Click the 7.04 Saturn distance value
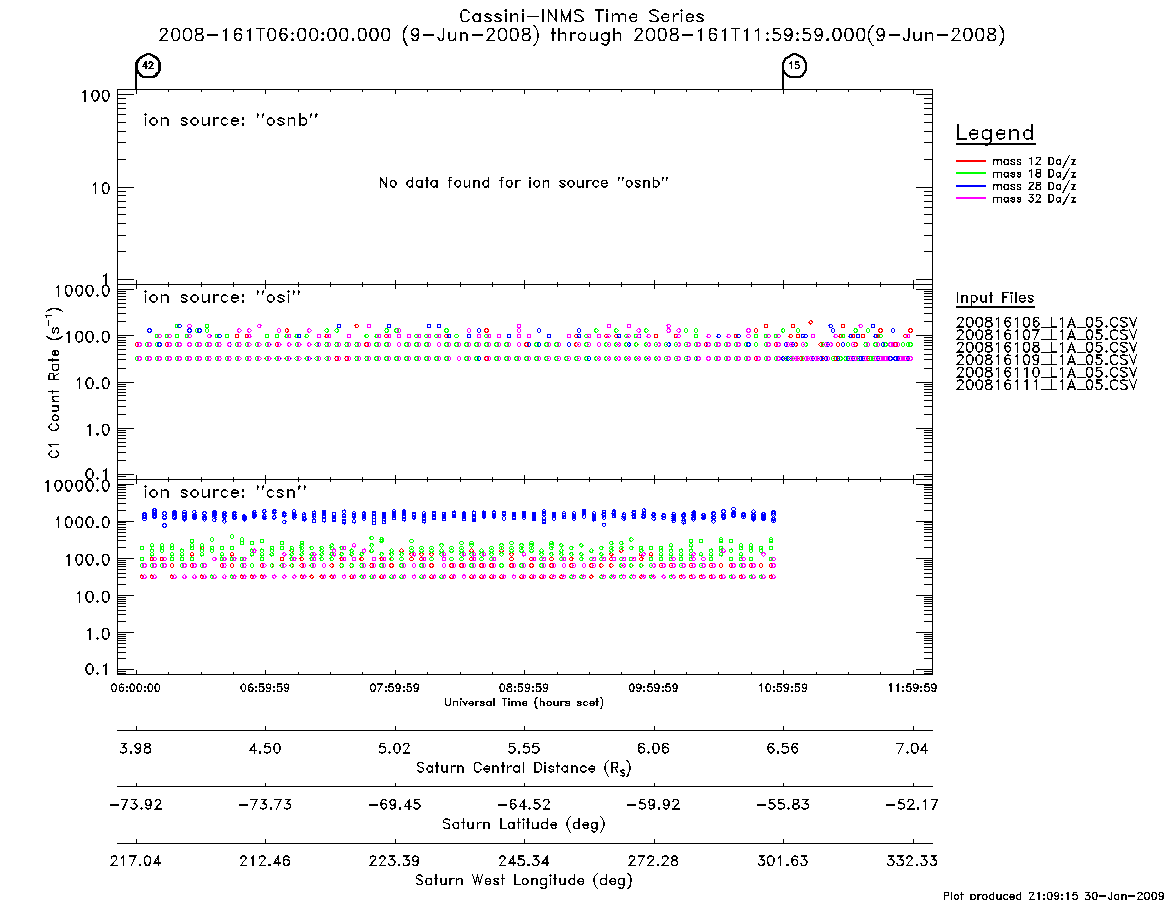 (x=912, y=748)
